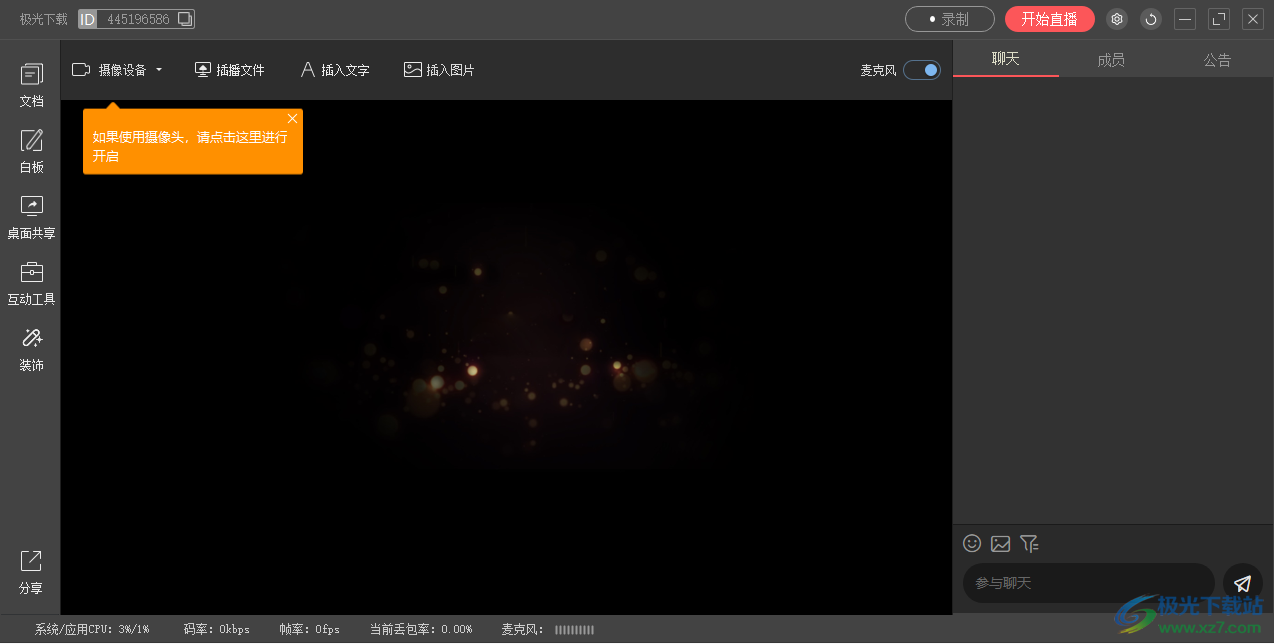Open 互动工具 interactive tools
The image size is (1274, 644).
pos(31,282)
